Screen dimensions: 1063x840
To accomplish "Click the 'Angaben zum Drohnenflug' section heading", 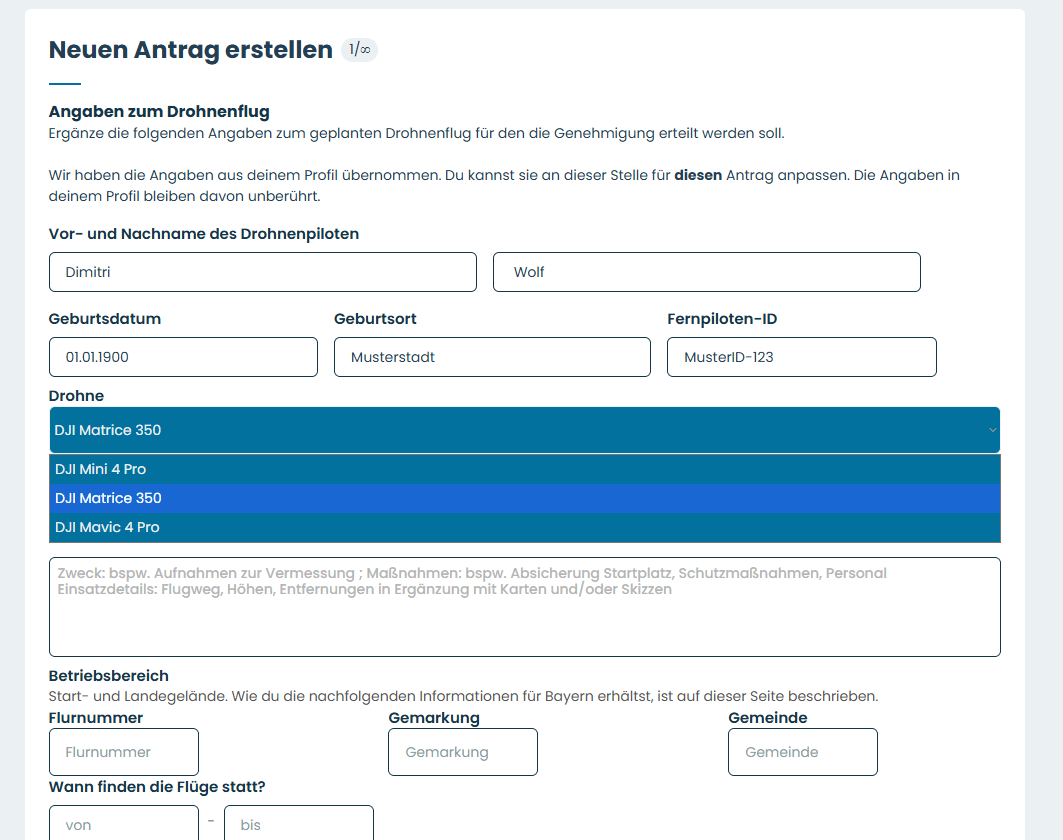I will (159, 112).
